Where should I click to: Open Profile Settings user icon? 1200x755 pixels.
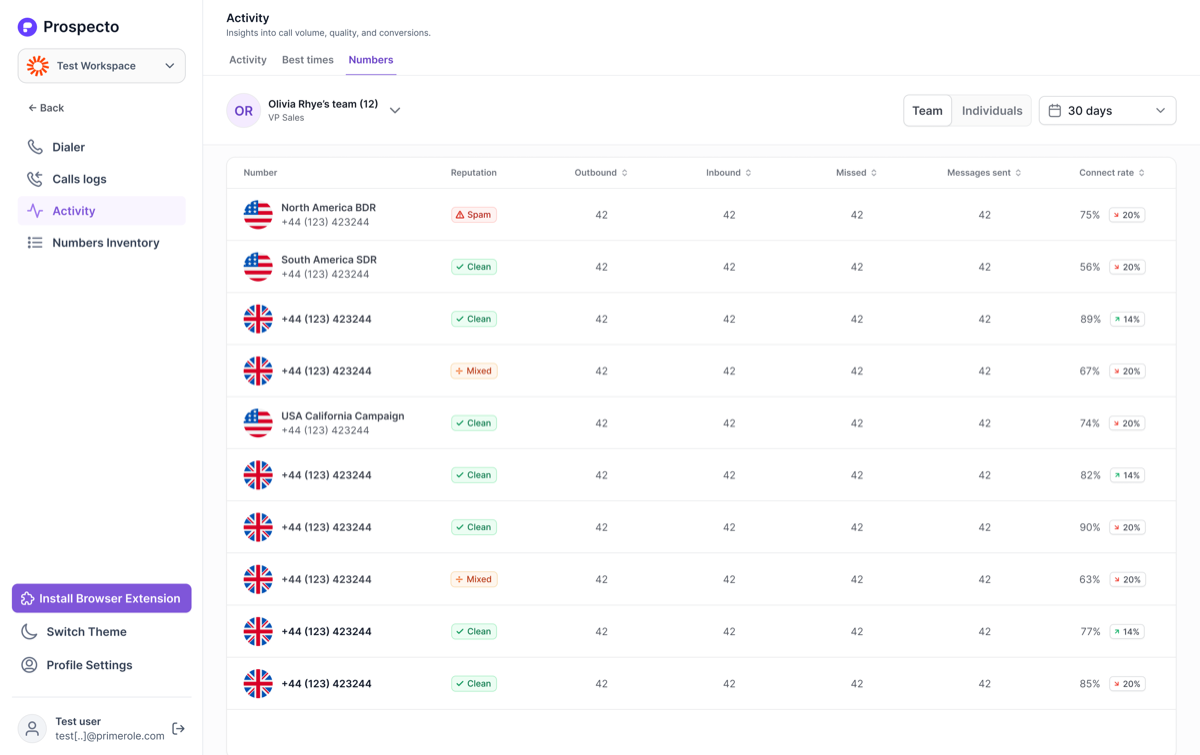pos(29,665)
